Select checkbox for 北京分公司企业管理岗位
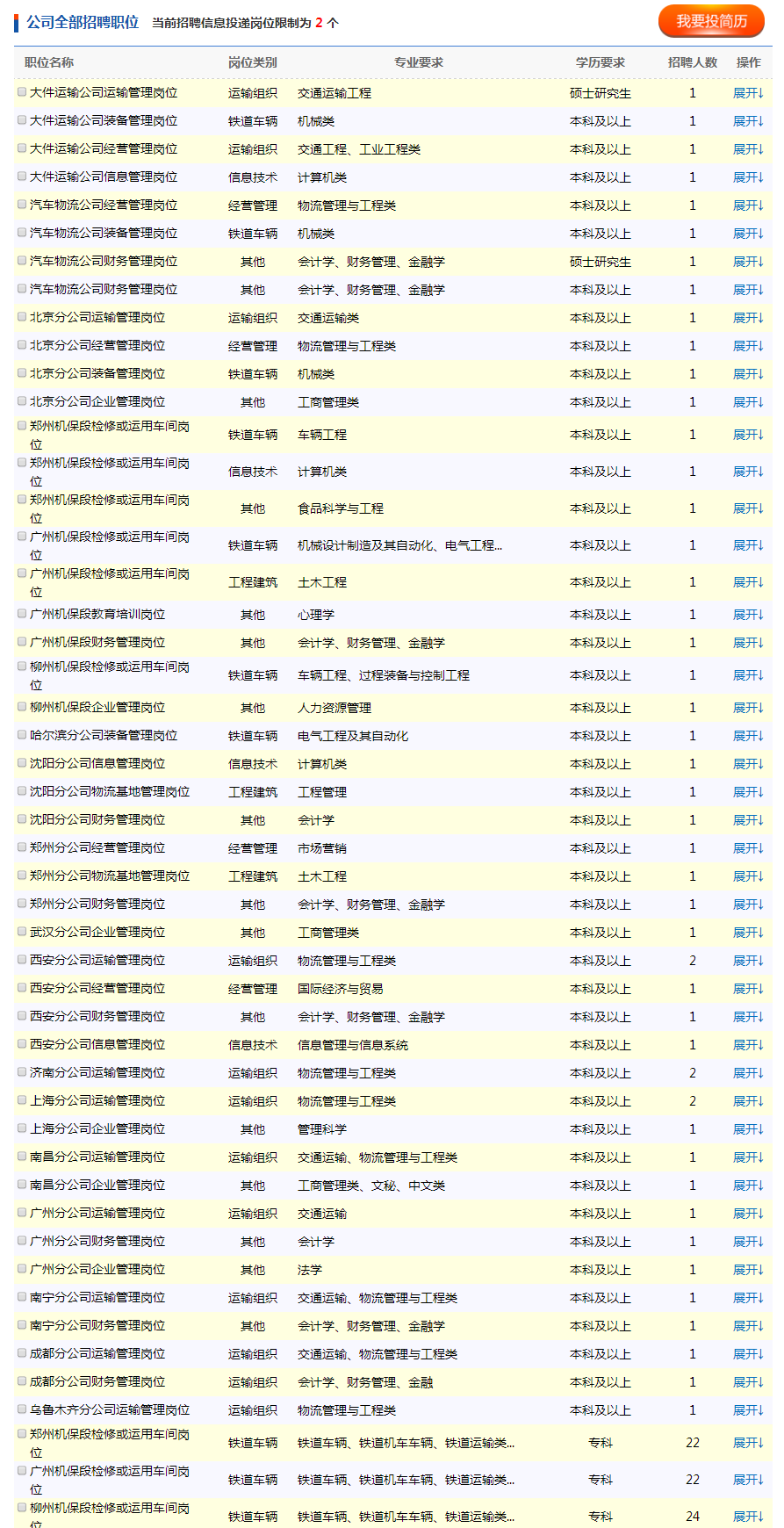This screenshot has height=1528, width=784. pos(22,401)
